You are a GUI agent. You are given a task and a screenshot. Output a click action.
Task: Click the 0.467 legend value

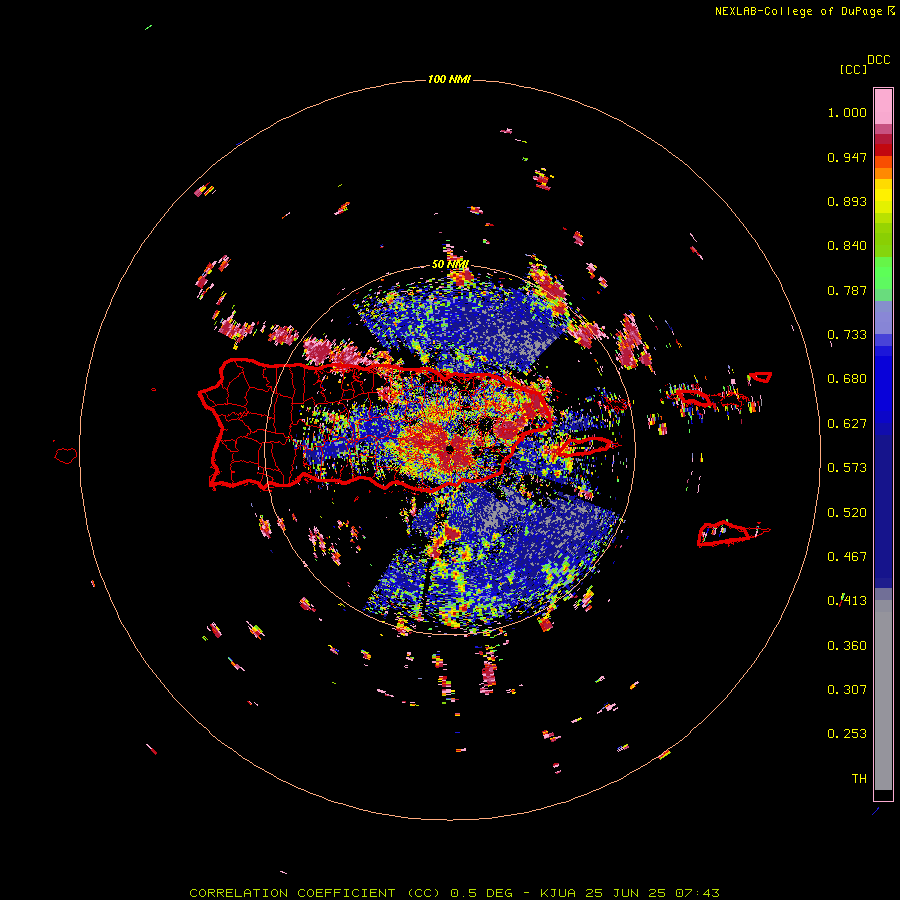point(847,557)
